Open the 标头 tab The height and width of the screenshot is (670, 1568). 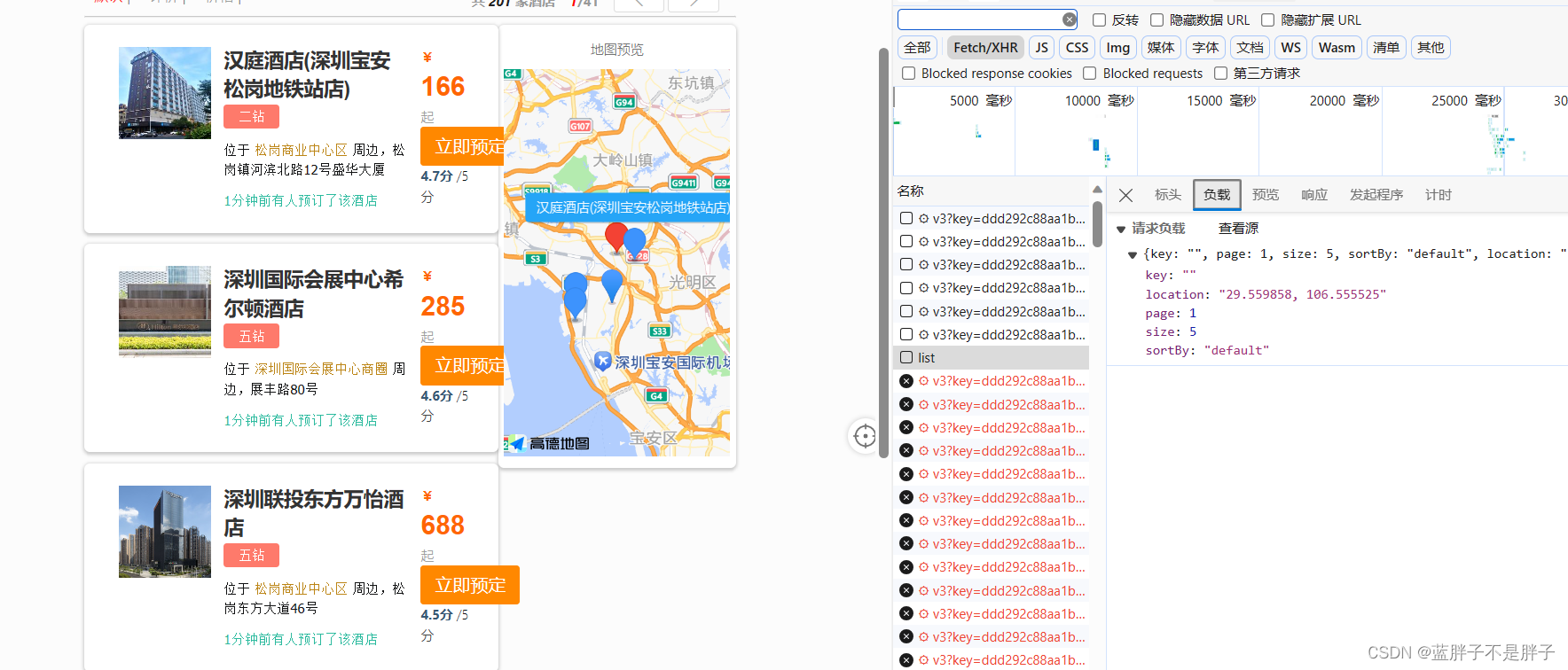1168,195
